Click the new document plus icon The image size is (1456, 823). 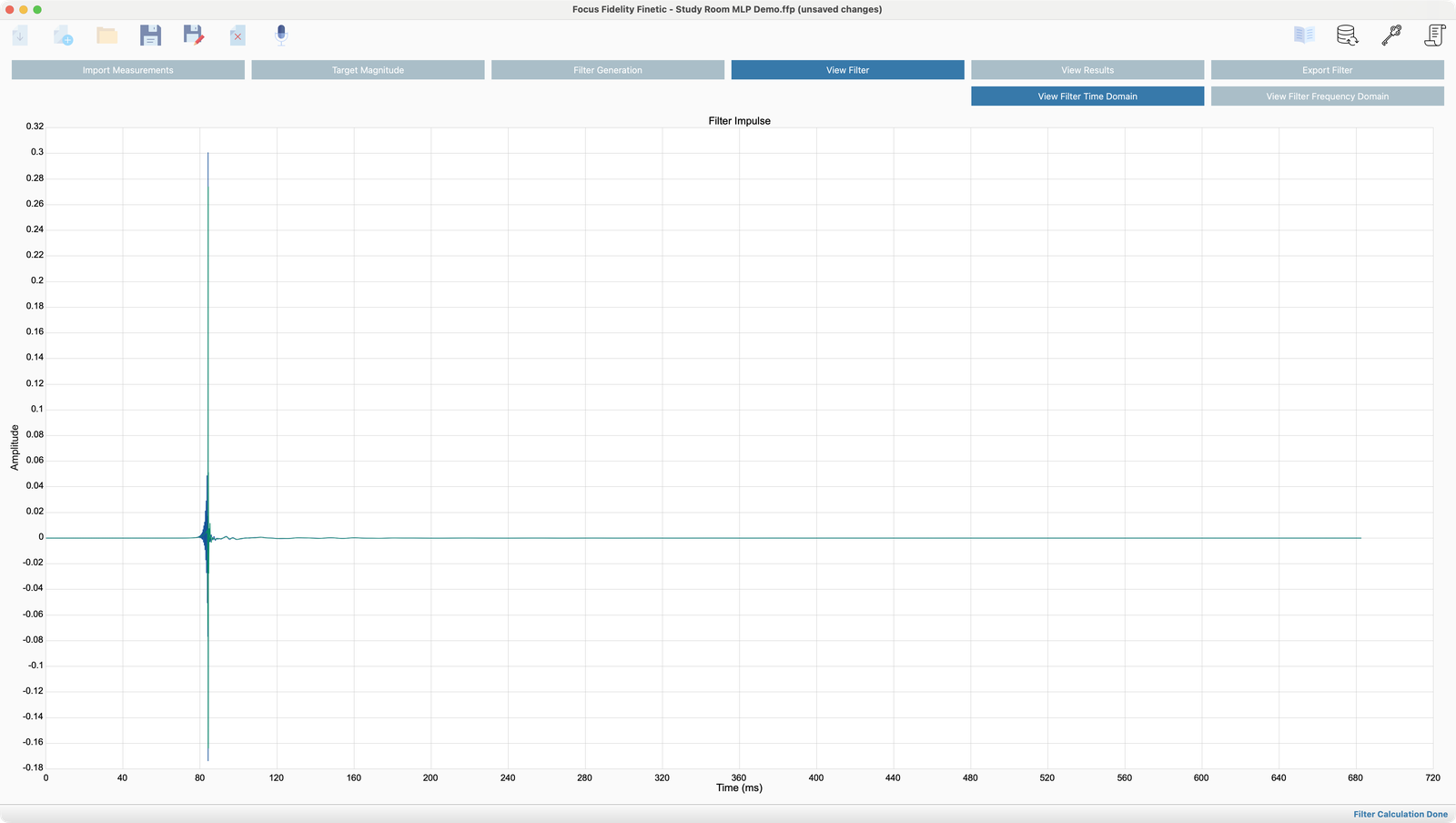63,36
